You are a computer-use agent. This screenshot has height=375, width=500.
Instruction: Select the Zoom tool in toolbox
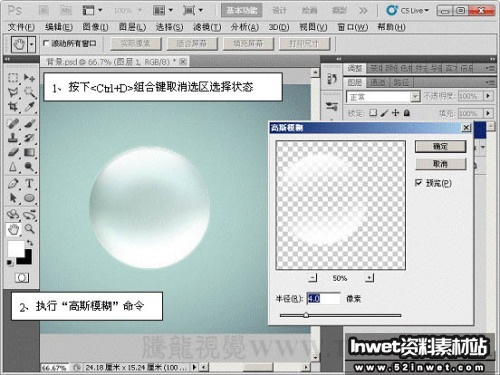click(x=29, y=229)
